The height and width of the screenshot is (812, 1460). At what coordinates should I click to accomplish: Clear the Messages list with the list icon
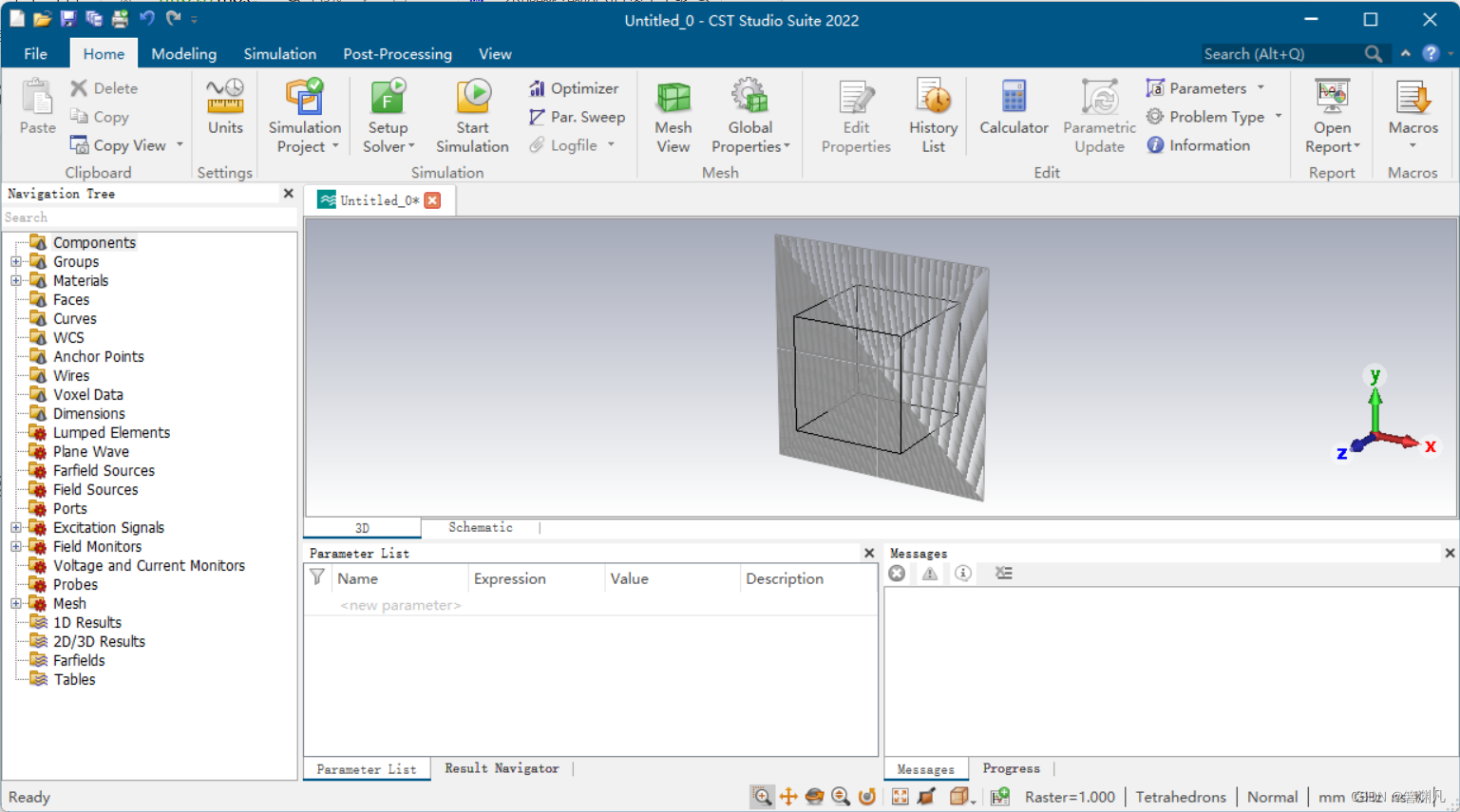click(x=1003, y=574)
